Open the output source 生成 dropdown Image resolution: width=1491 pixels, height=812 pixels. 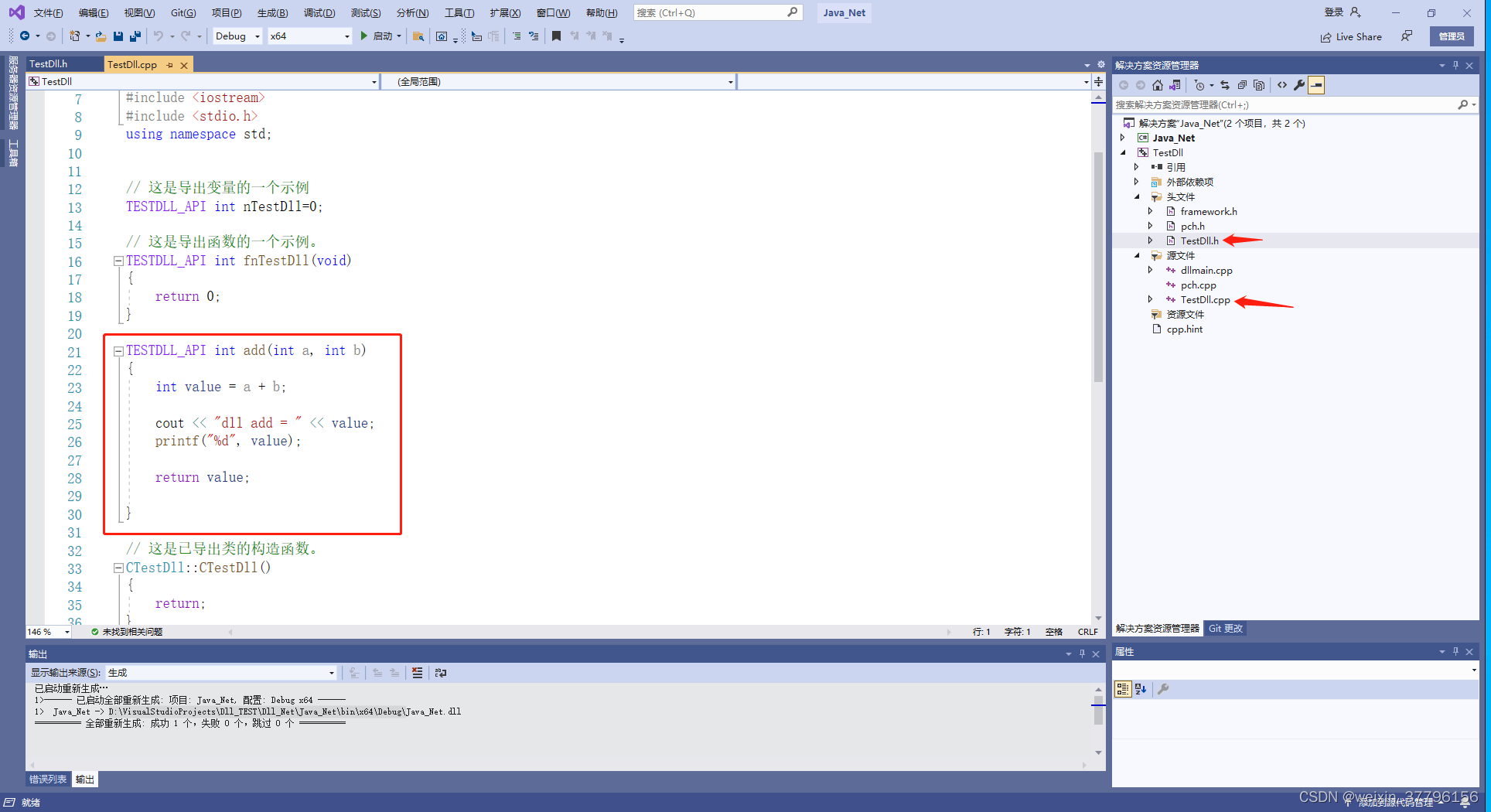coord(221,673)
